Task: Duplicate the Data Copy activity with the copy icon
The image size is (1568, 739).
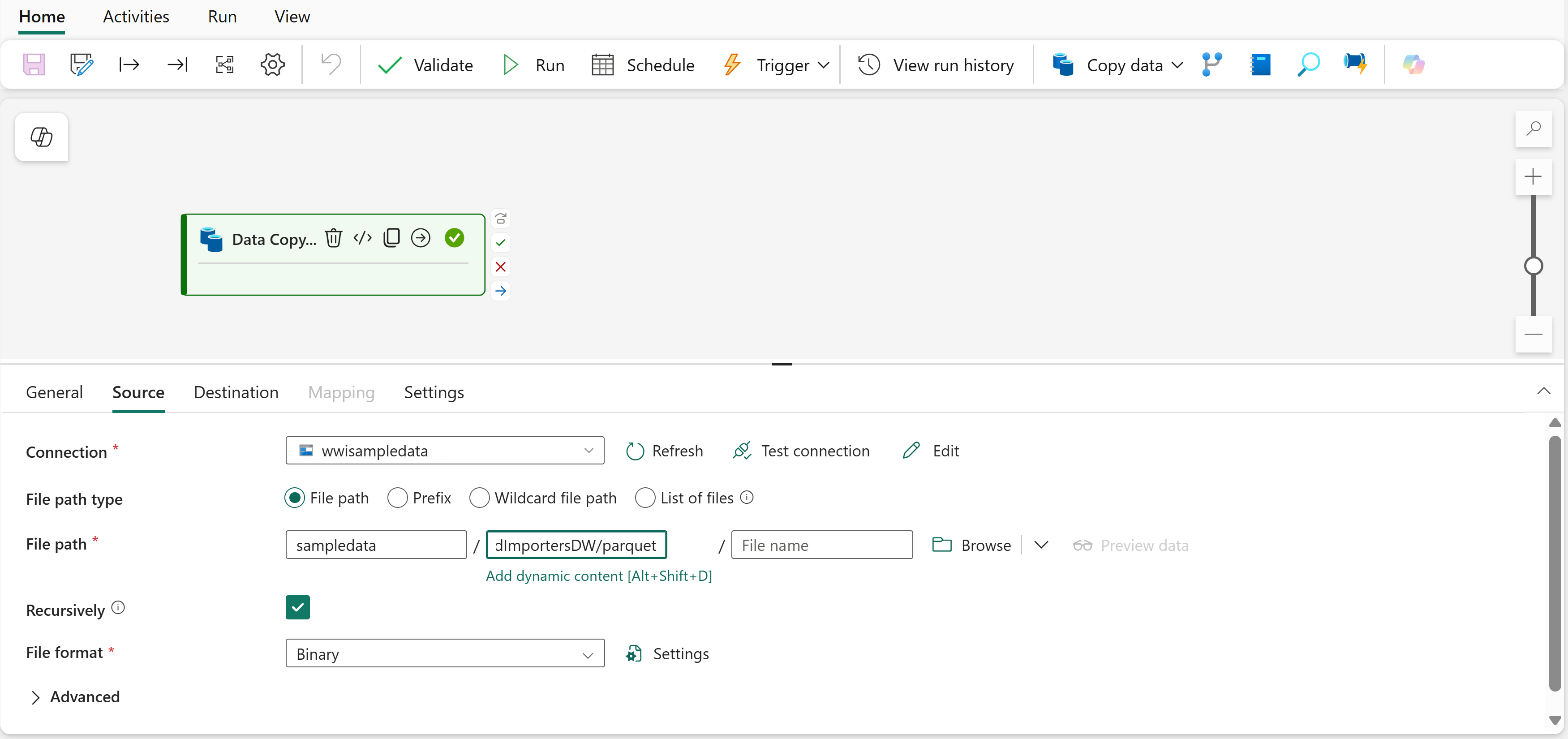Action: [x=391, y=238]
